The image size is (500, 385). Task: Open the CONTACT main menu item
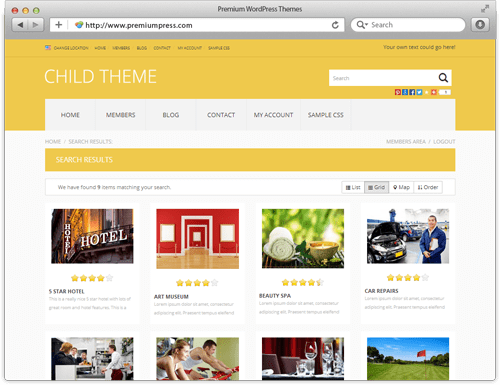tap(221, 115)
